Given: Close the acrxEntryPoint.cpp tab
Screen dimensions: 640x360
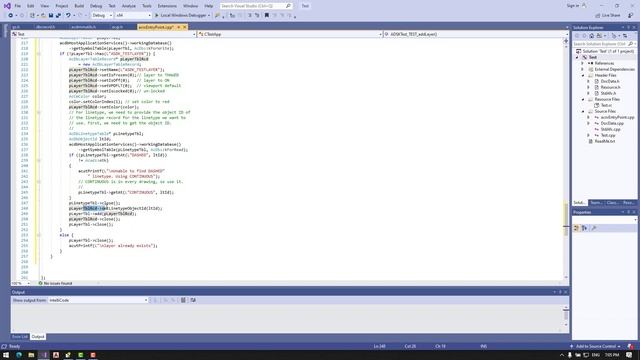Looking at the screenshot, I should (184, 27).
